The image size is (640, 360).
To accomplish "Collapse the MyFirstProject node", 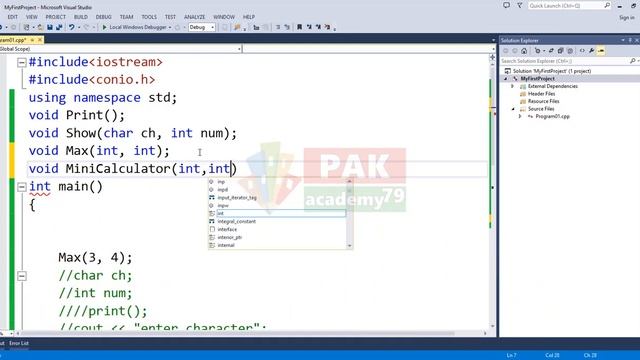I will click(x=506, y=79).
